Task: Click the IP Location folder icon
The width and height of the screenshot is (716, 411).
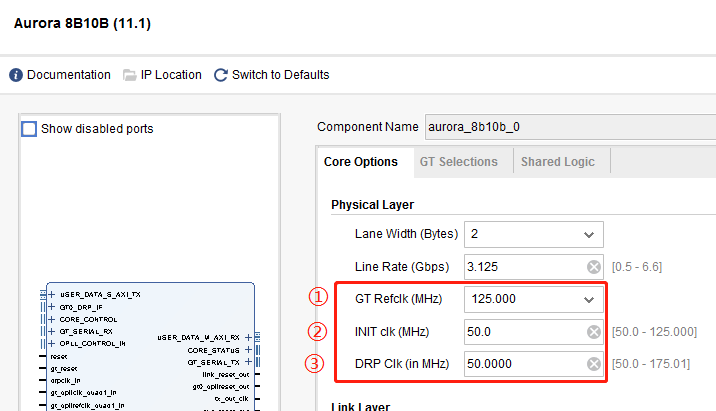Action: click(130, 75)
